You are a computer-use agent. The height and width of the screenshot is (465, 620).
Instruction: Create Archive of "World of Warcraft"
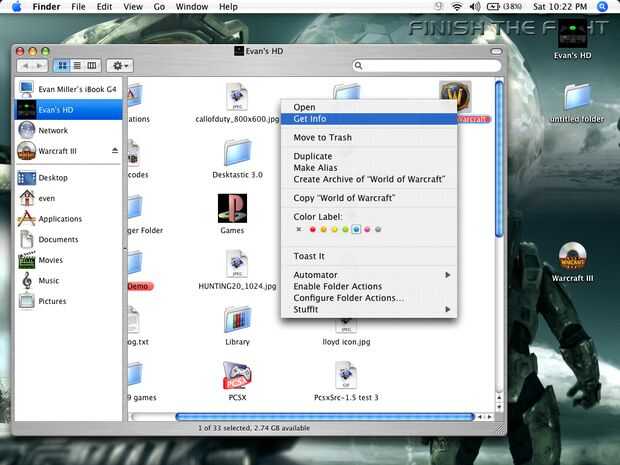369,179
